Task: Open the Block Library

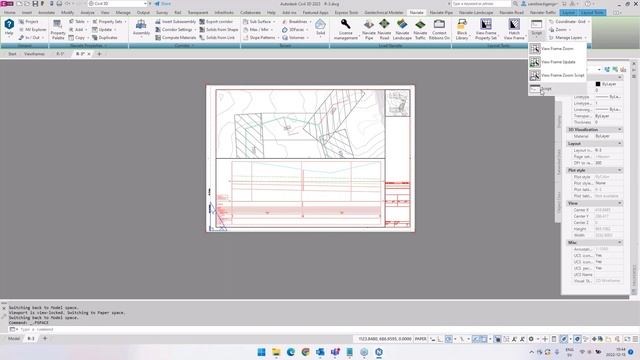Action: click(x=462, y=29)
